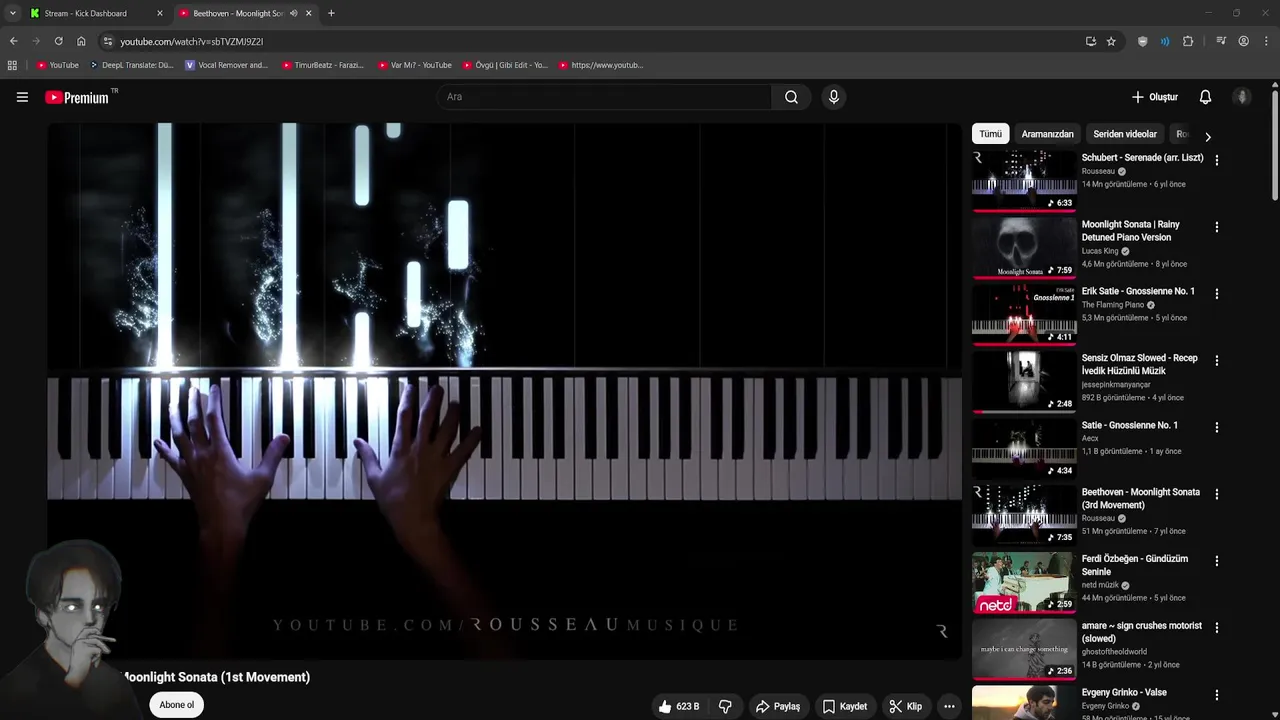
Task: Open options for Evgeny Grinko Valse
Action: click(x=1216, y=694)
